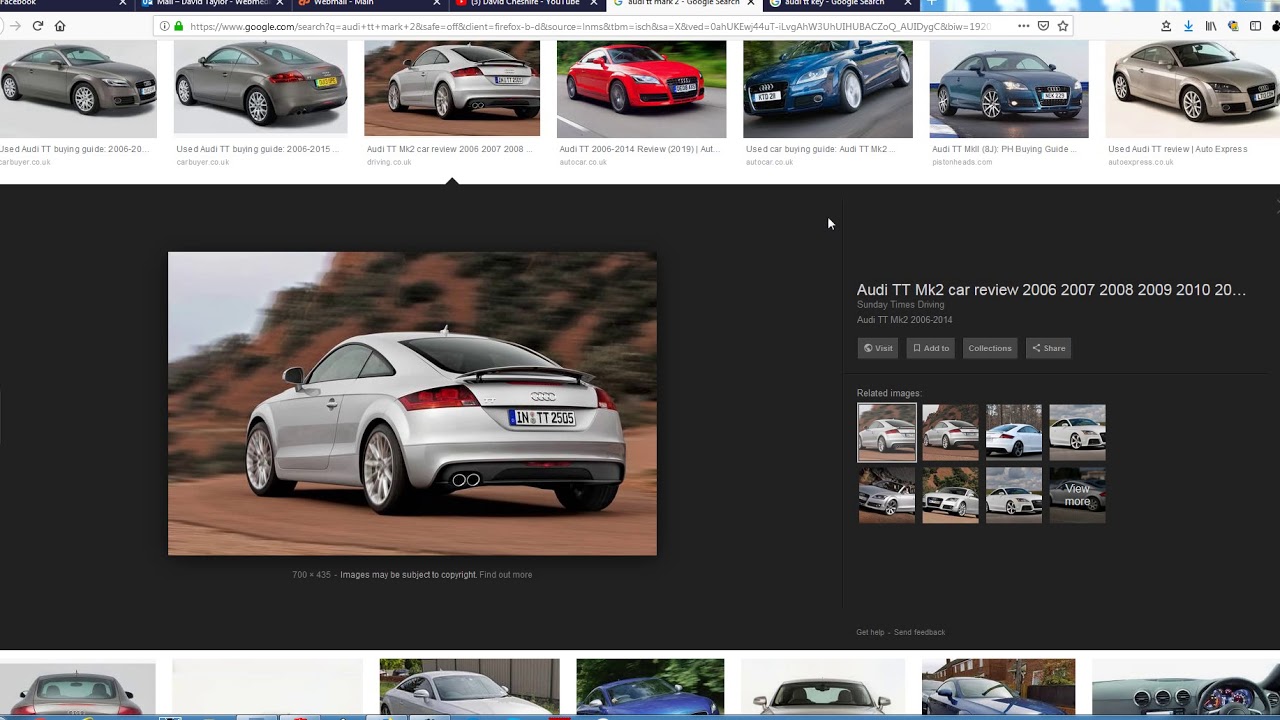Click 'Audi TT 2006-2014 Review (2019)' caption
1280x720 pixels.
point(639,149)
